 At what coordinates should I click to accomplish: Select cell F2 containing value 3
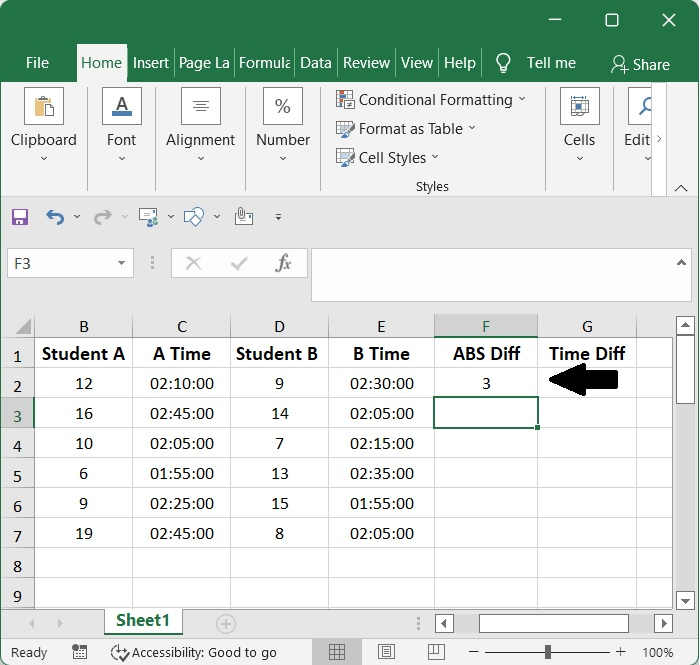click(x=485, y=383)
